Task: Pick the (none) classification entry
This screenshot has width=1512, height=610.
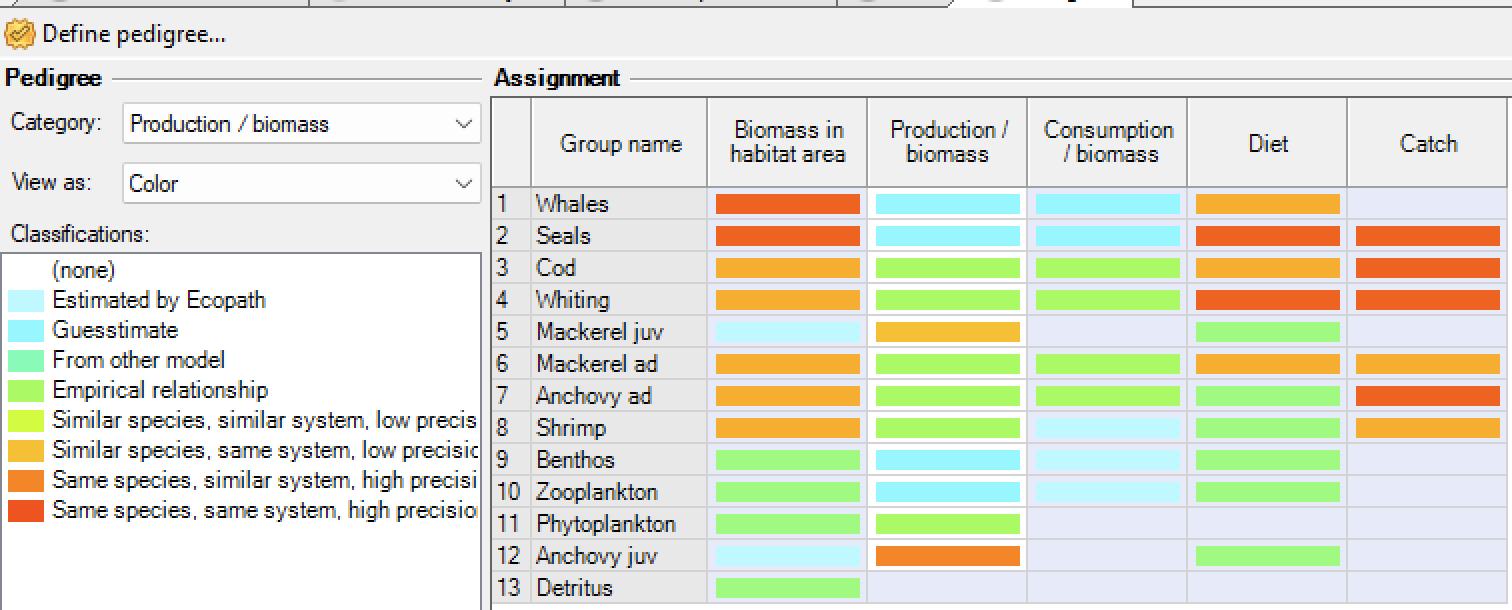Action: click(83, 270)
